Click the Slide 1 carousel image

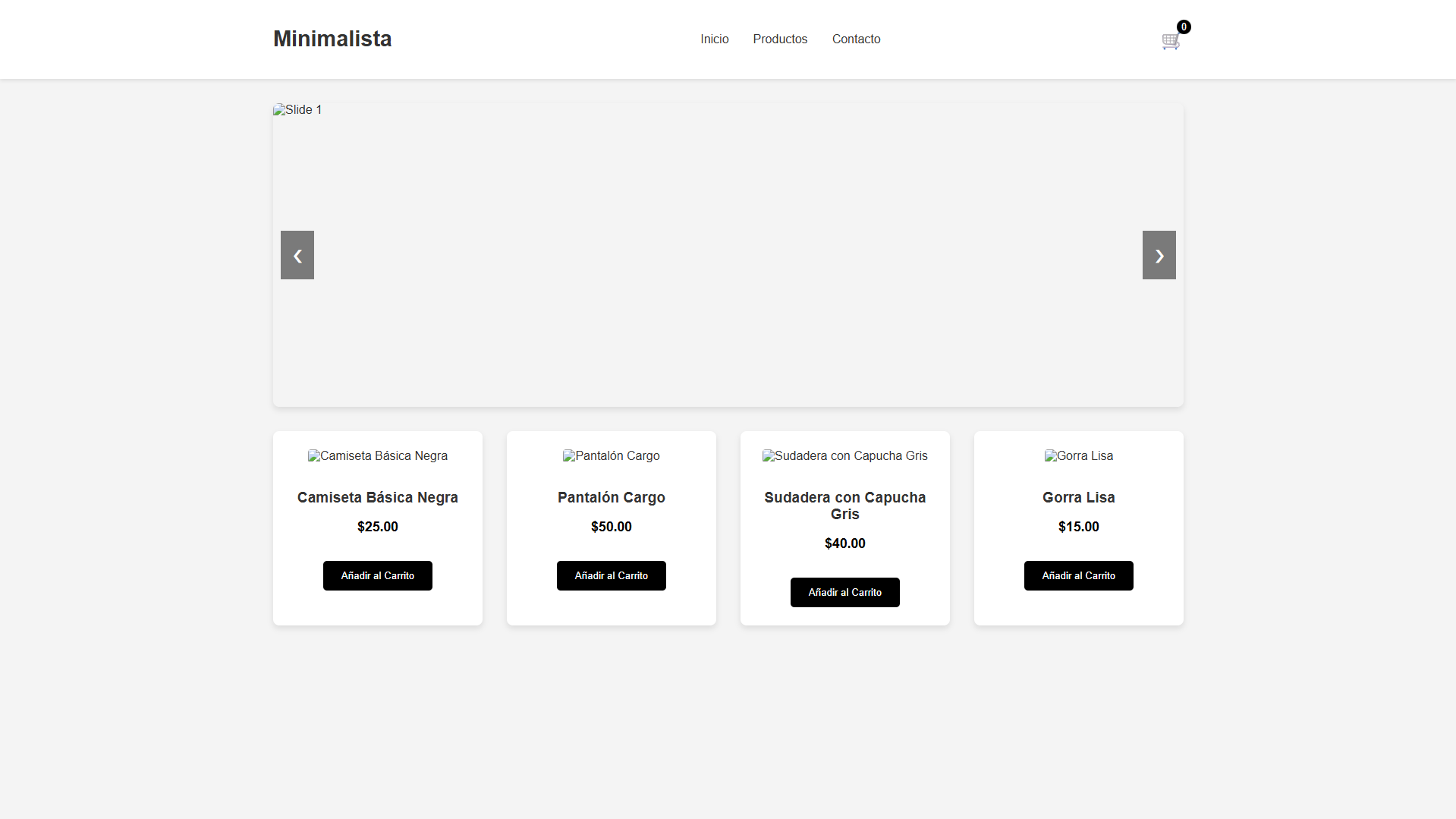pos(298,110)
